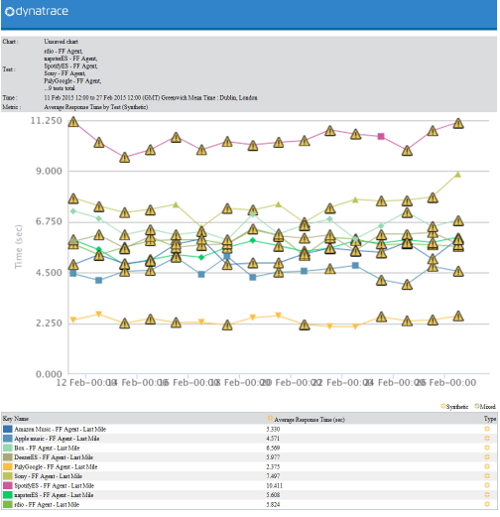This screenshot has height=517, width=500.
Task: Click the 10.411 response time value
Action: coord(274,485)
